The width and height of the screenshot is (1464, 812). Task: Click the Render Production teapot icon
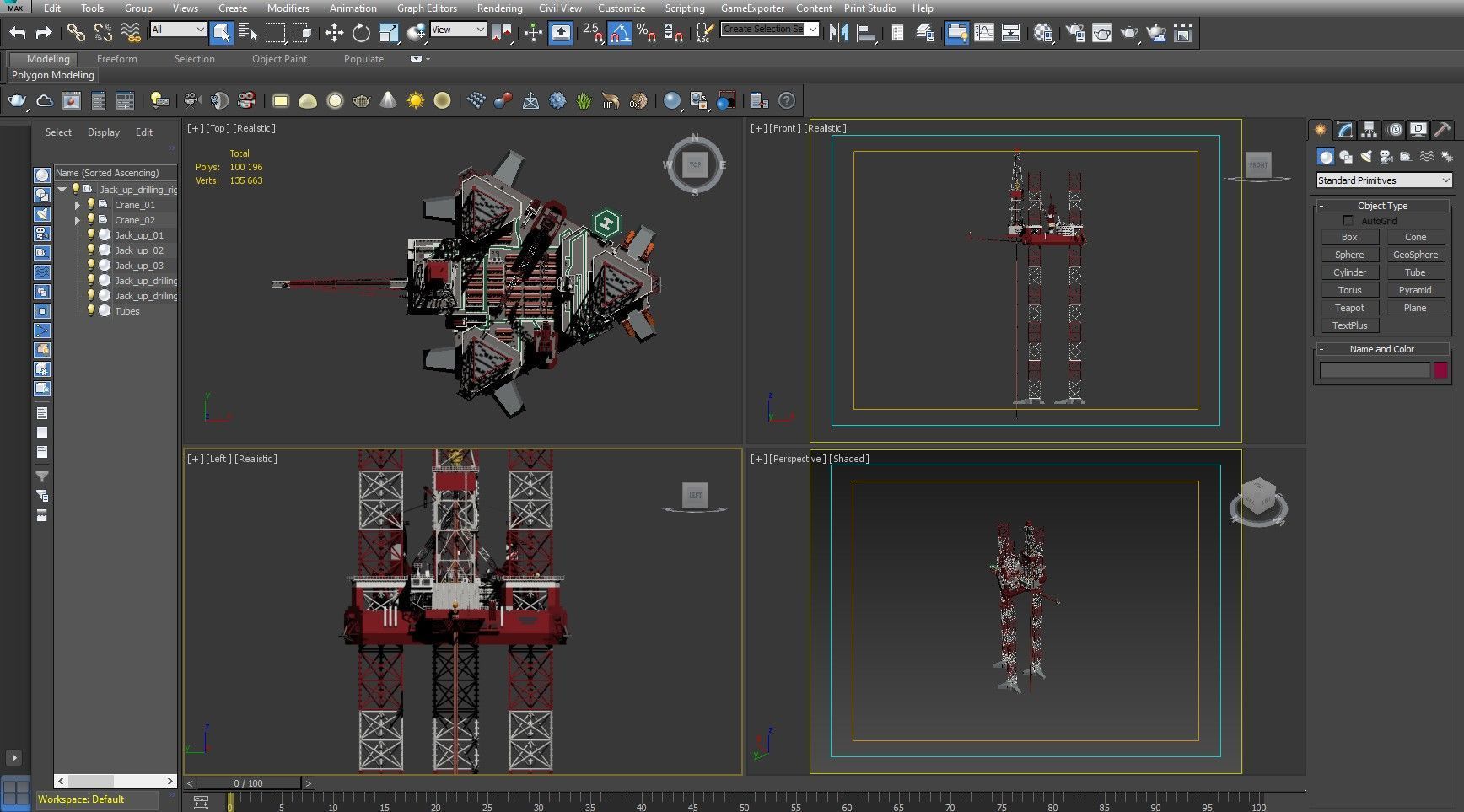pos(1129,33)
